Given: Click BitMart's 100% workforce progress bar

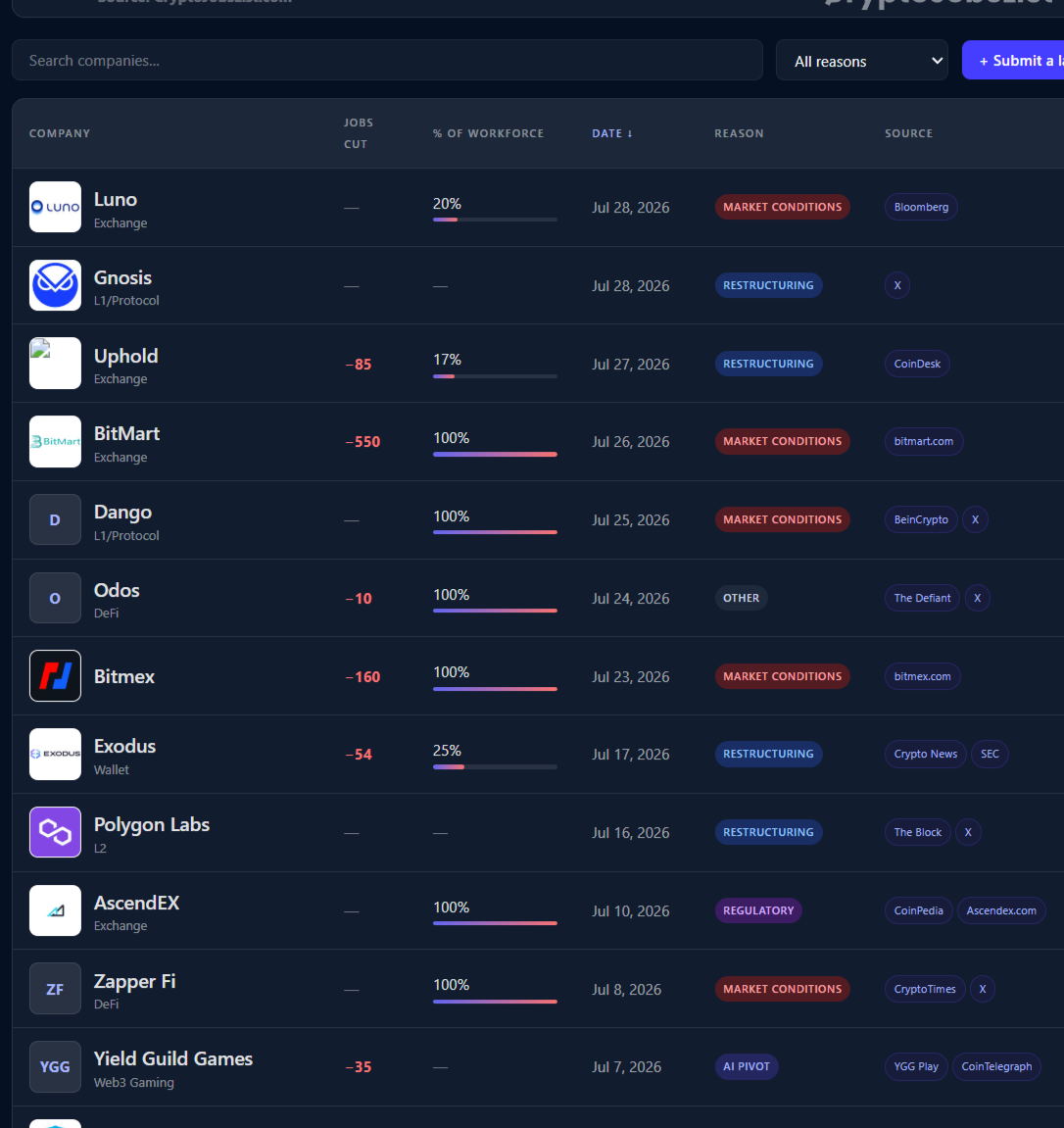Looking at the screenshot, I should point(495,454).
